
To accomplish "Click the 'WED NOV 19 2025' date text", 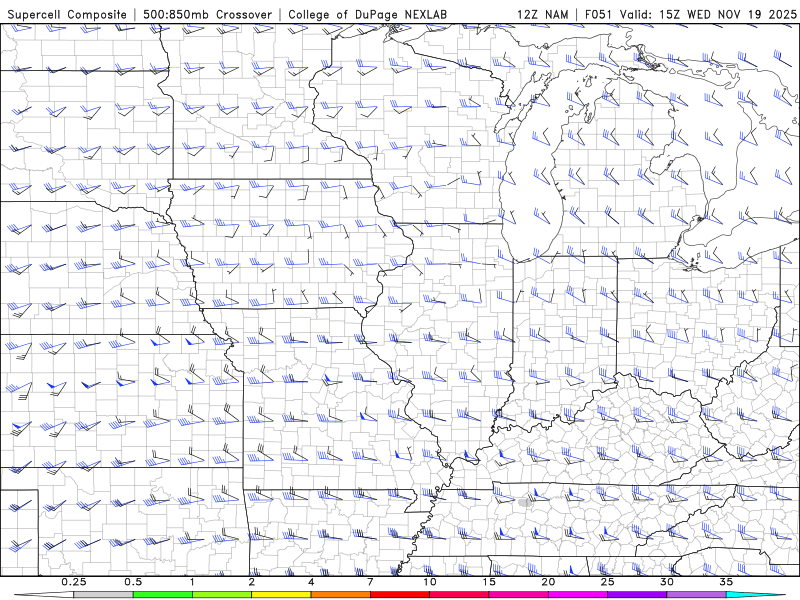I will [741, 14].
